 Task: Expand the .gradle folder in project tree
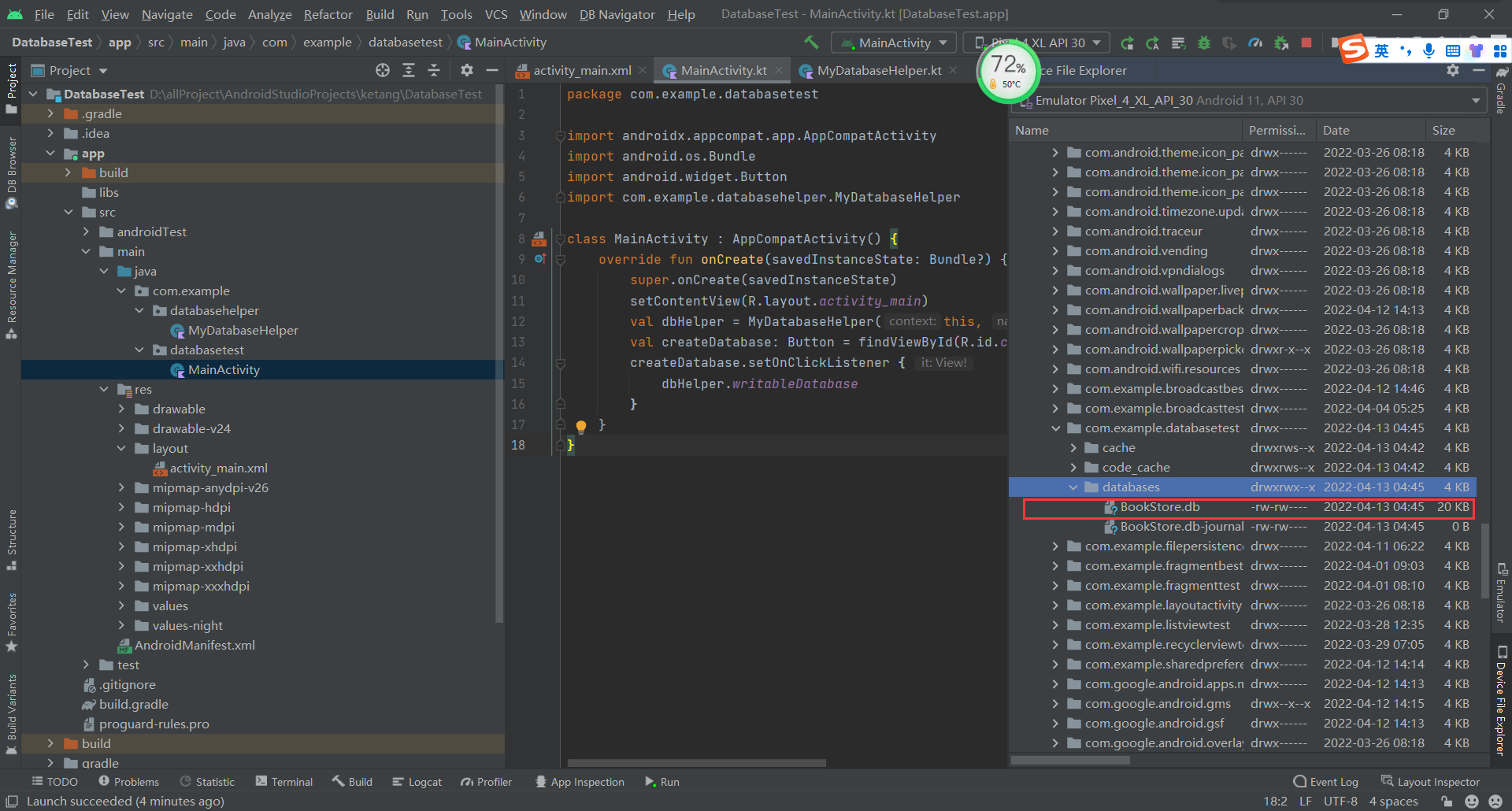pyautogui.click(x=50, y=113)
